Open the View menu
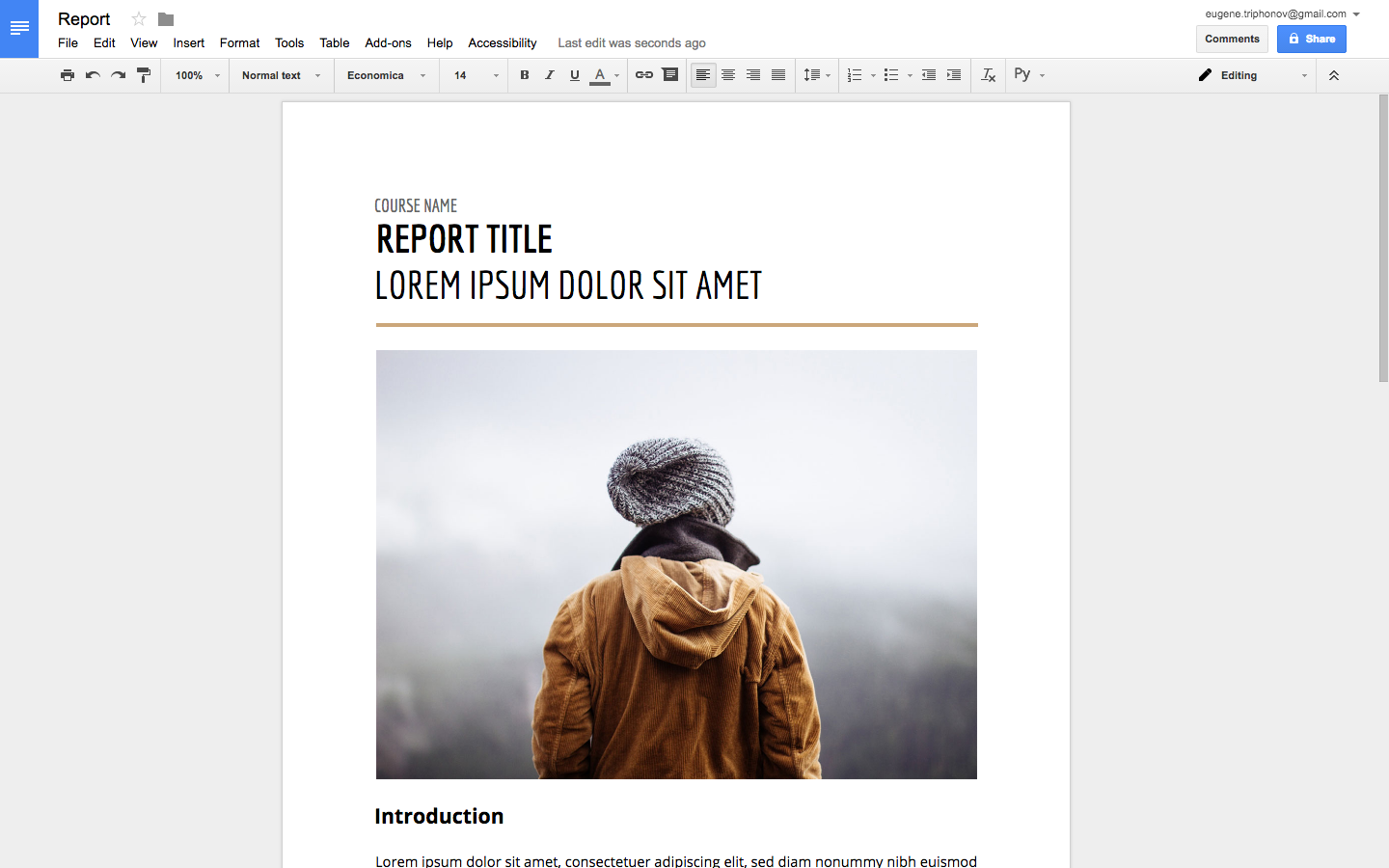Viewport: 1389px width, 868px height. pos(144,42)
